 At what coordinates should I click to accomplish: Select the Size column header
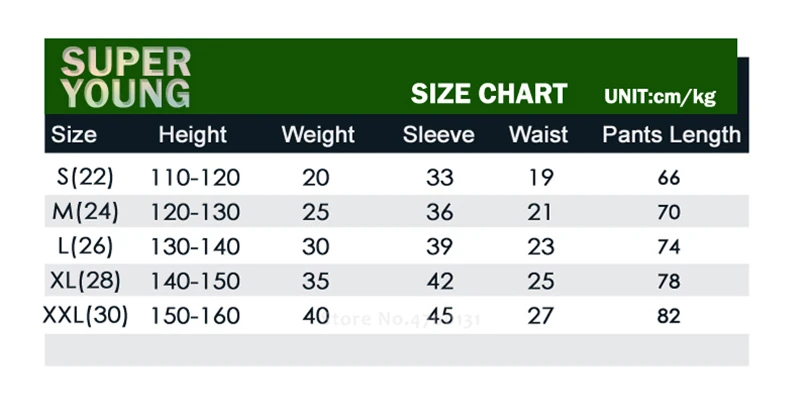tap(74, 135)
